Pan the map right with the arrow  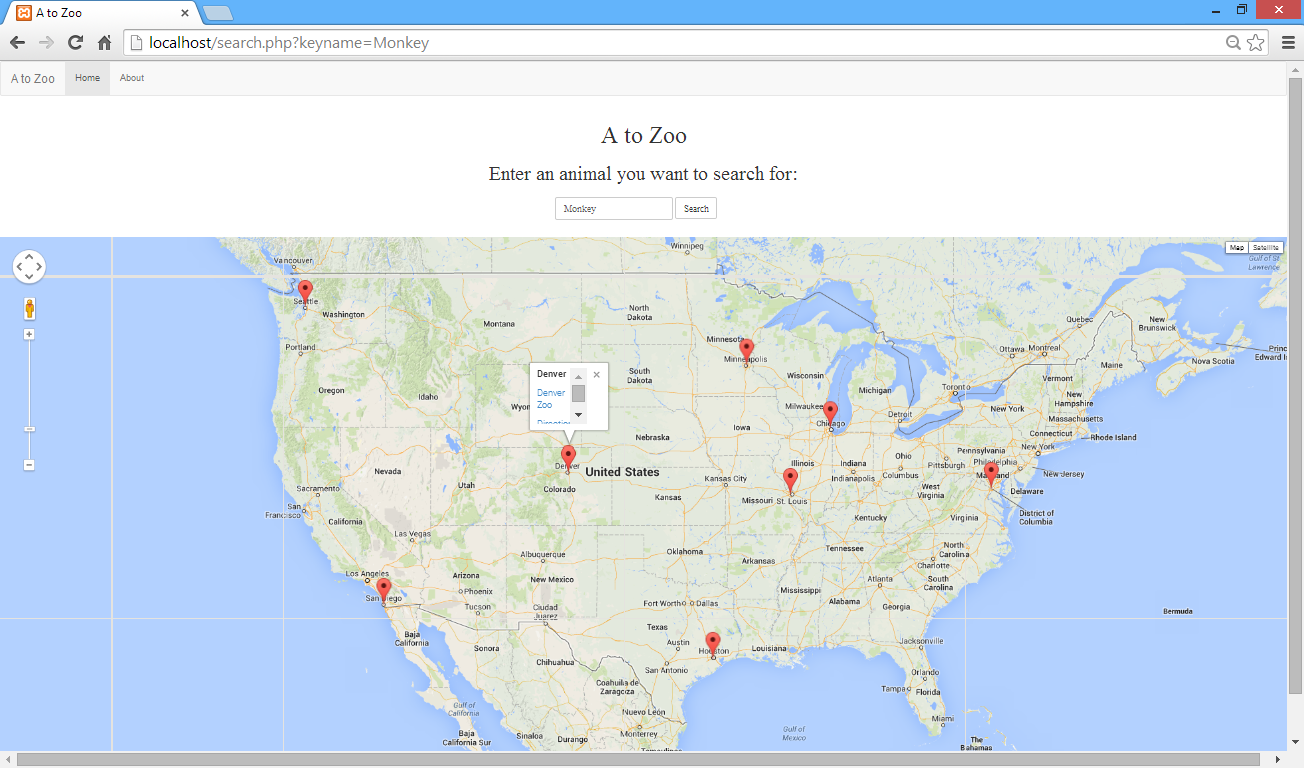(x=40, y=267)
